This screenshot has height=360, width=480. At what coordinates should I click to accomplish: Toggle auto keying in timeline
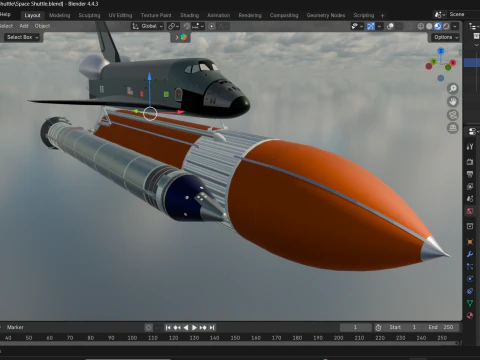click(x=149, y=328)
